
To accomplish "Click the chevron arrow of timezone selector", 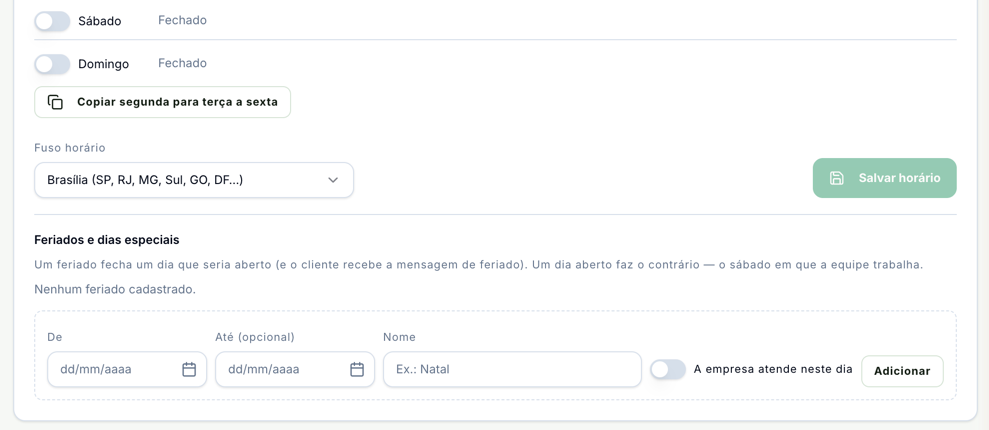I will click(333, 180).
